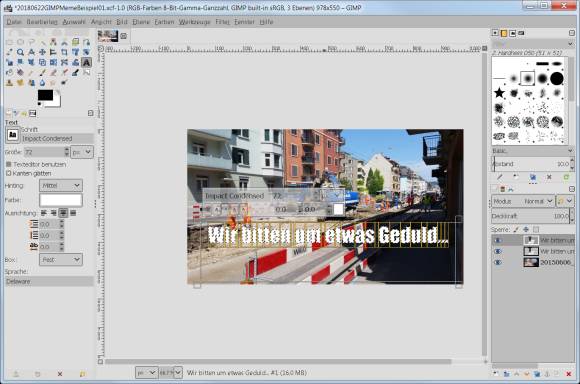This screenshot has height=384, width=580.
Task: Toggle visibility of the 20150606 photo layer
Action: click(498, 262)
